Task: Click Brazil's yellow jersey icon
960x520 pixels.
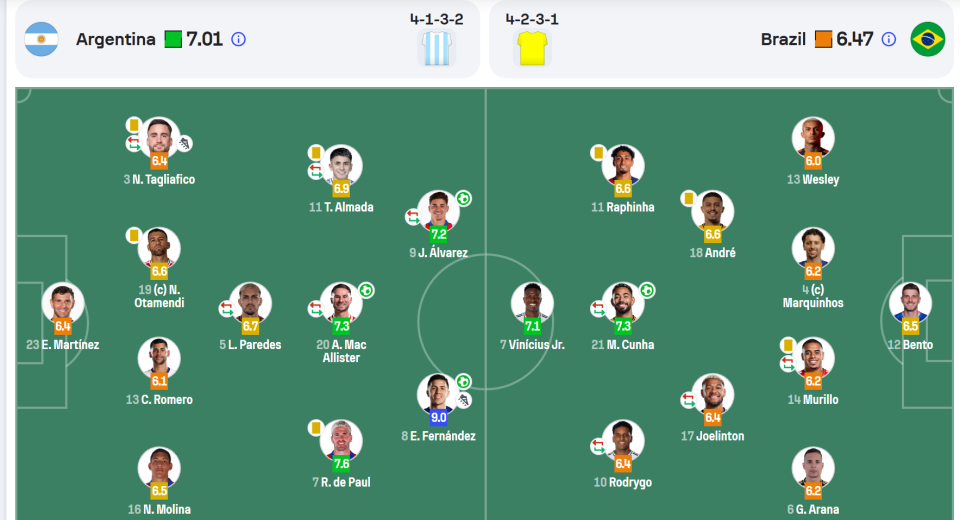Action: [x=532, y=48]
